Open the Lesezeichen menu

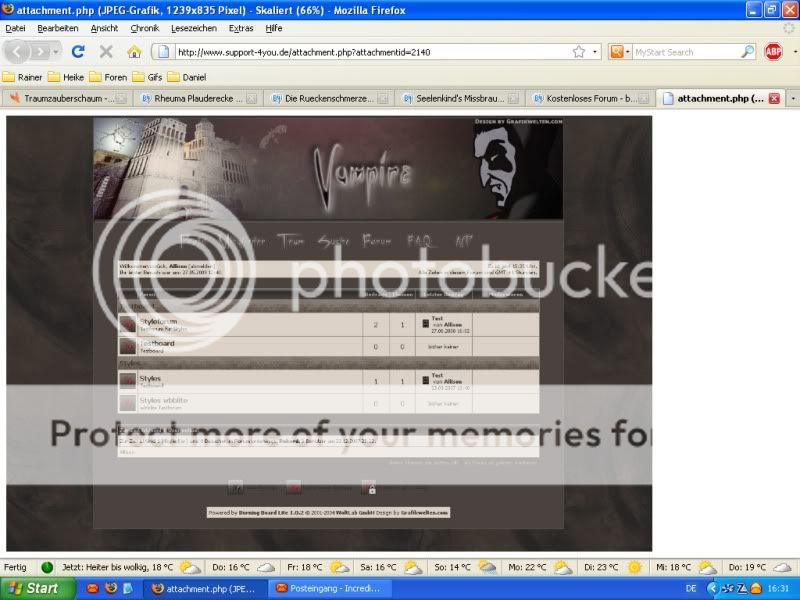point(194,28)
